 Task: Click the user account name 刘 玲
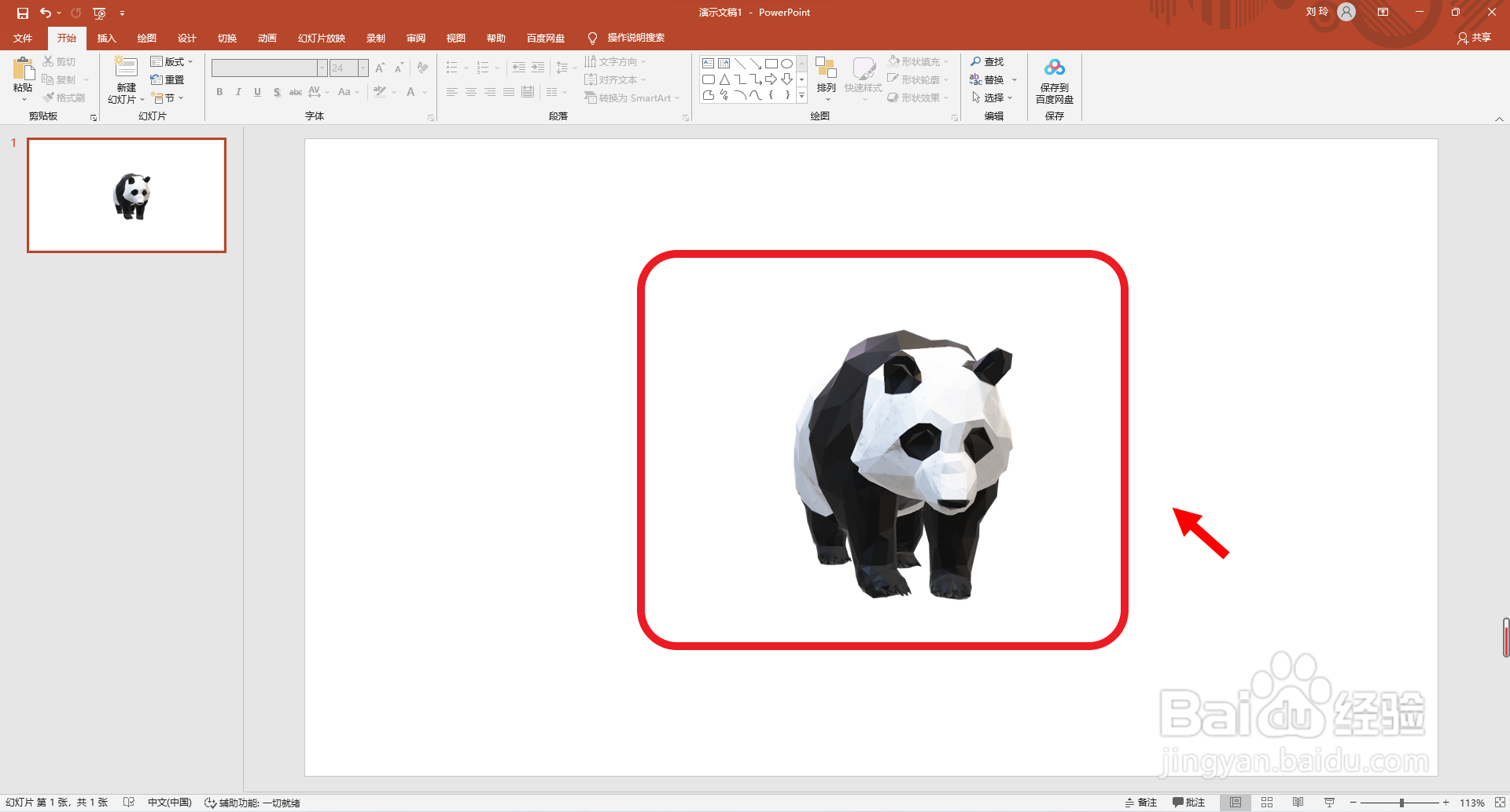[1317, 12]
